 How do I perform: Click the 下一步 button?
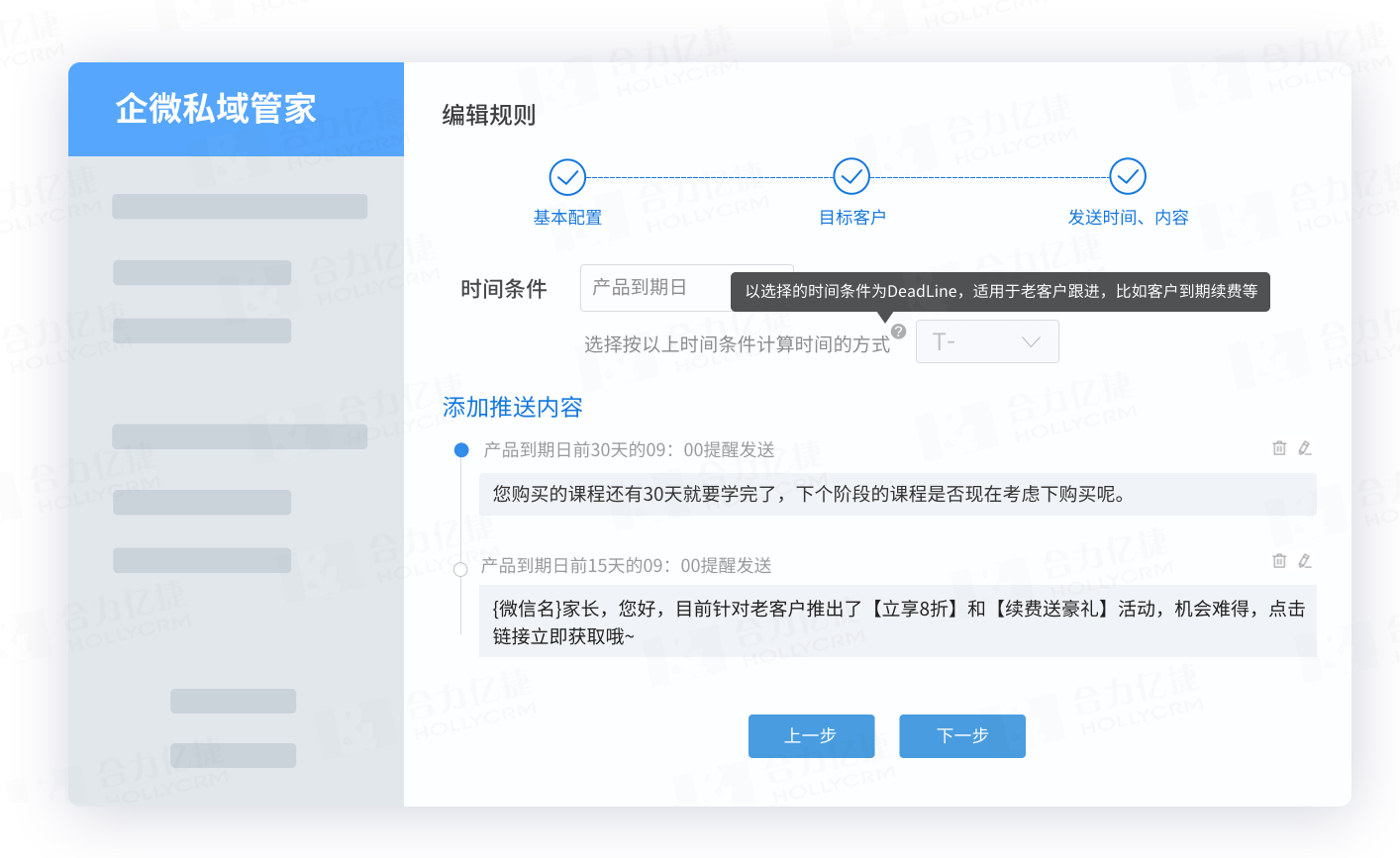coord(961,736)
